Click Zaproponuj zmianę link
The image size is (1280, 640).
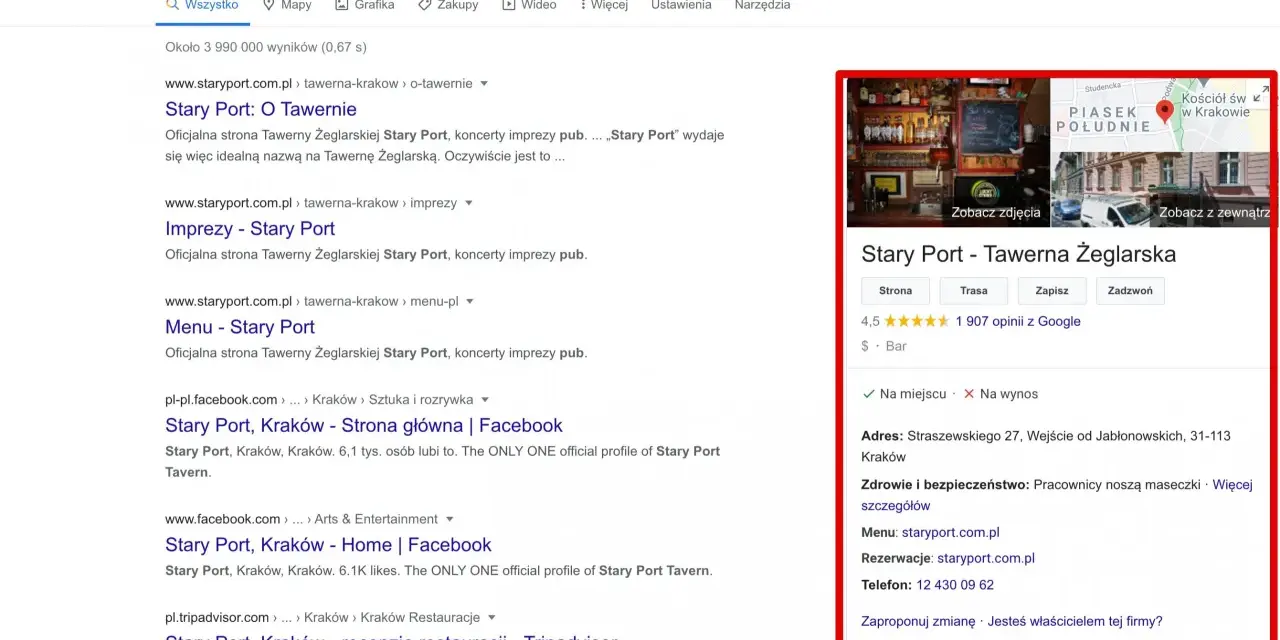[x=918, y=621]
